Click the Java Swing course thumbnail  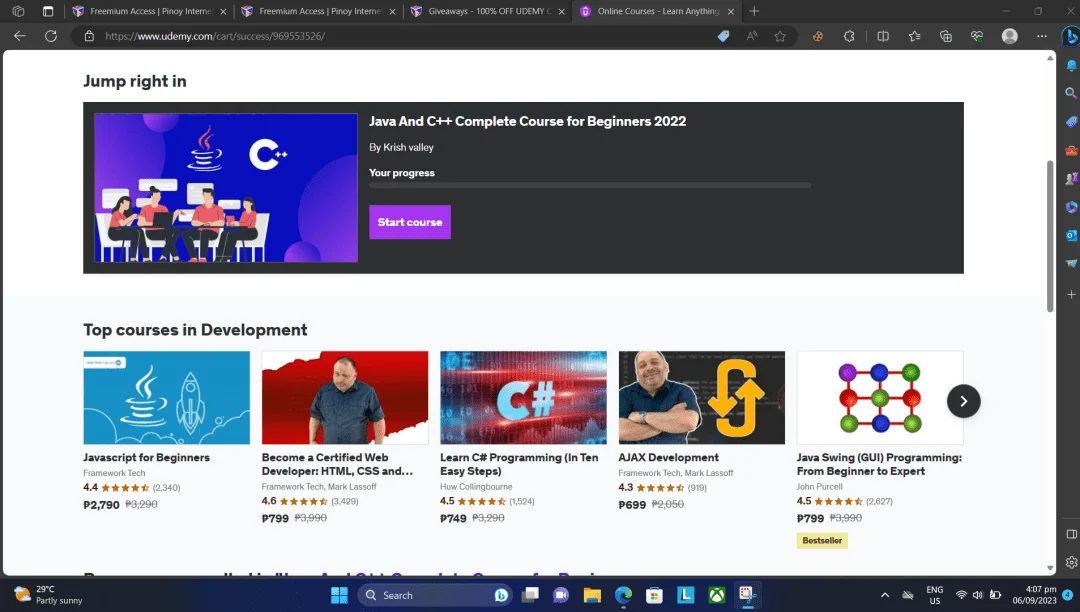tap(880, 397)
